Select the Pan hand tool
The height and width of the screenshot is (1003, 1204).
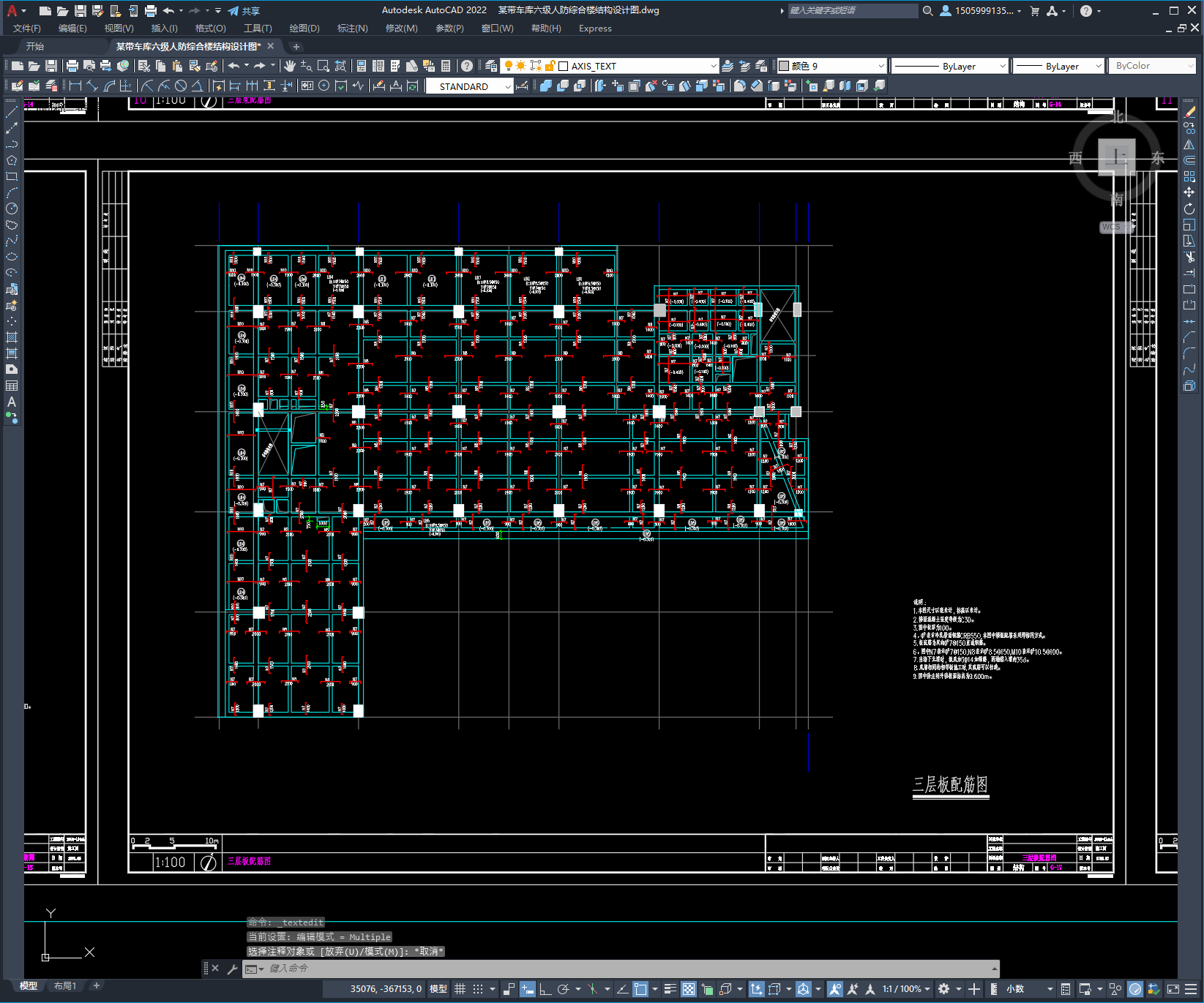tap(290, 66)
